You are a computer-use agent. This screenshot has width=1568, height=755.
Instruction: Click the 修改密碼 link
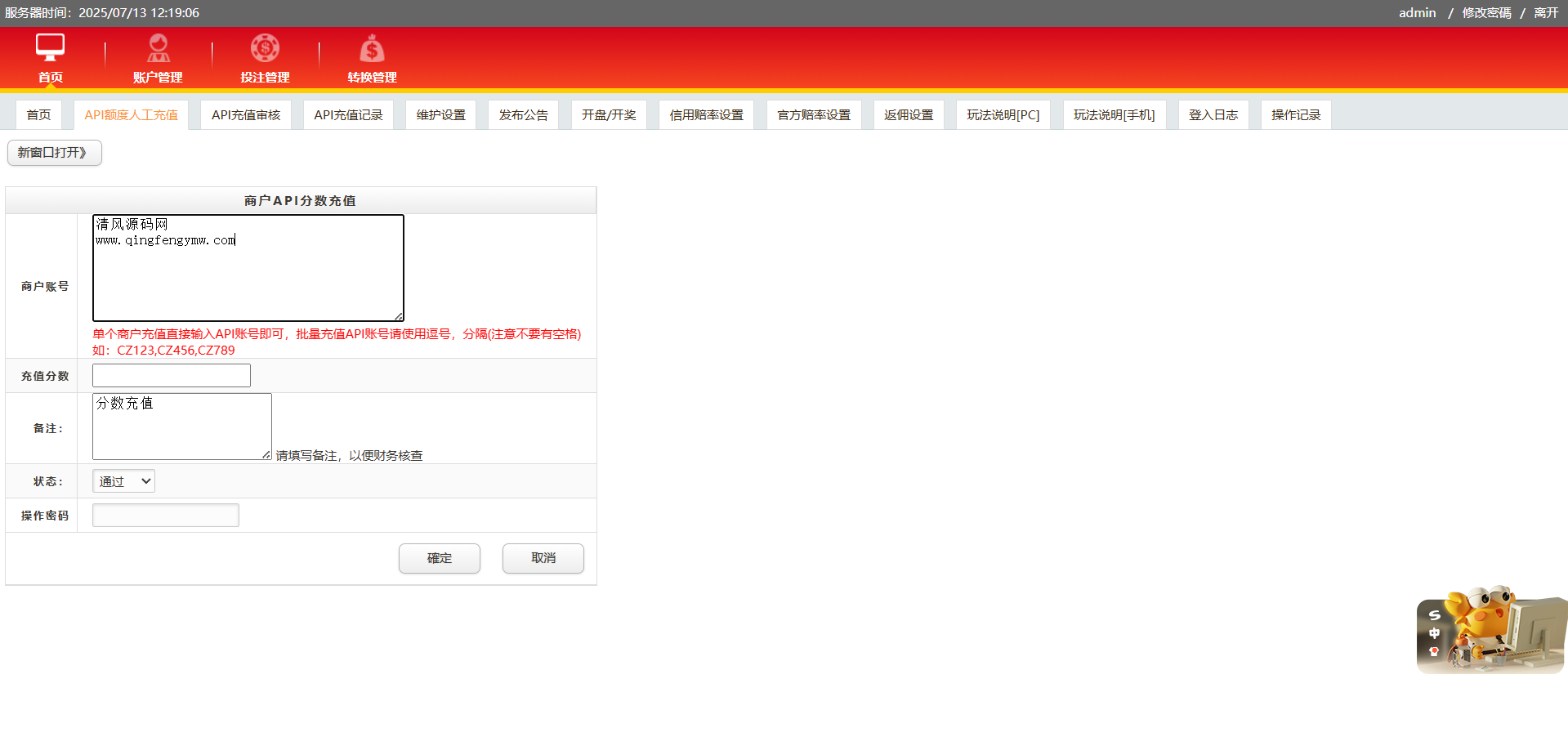[x=1486, y=13]
